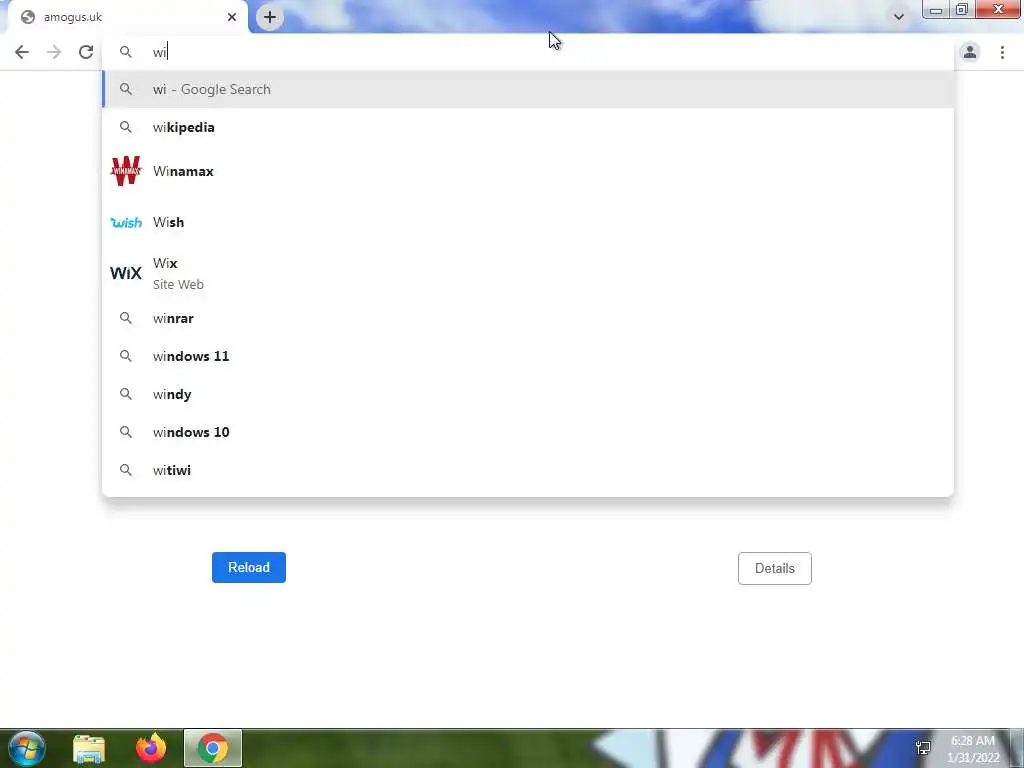Click the magnifier icon beside windy
1024x768 pixels.
point(126,394)
